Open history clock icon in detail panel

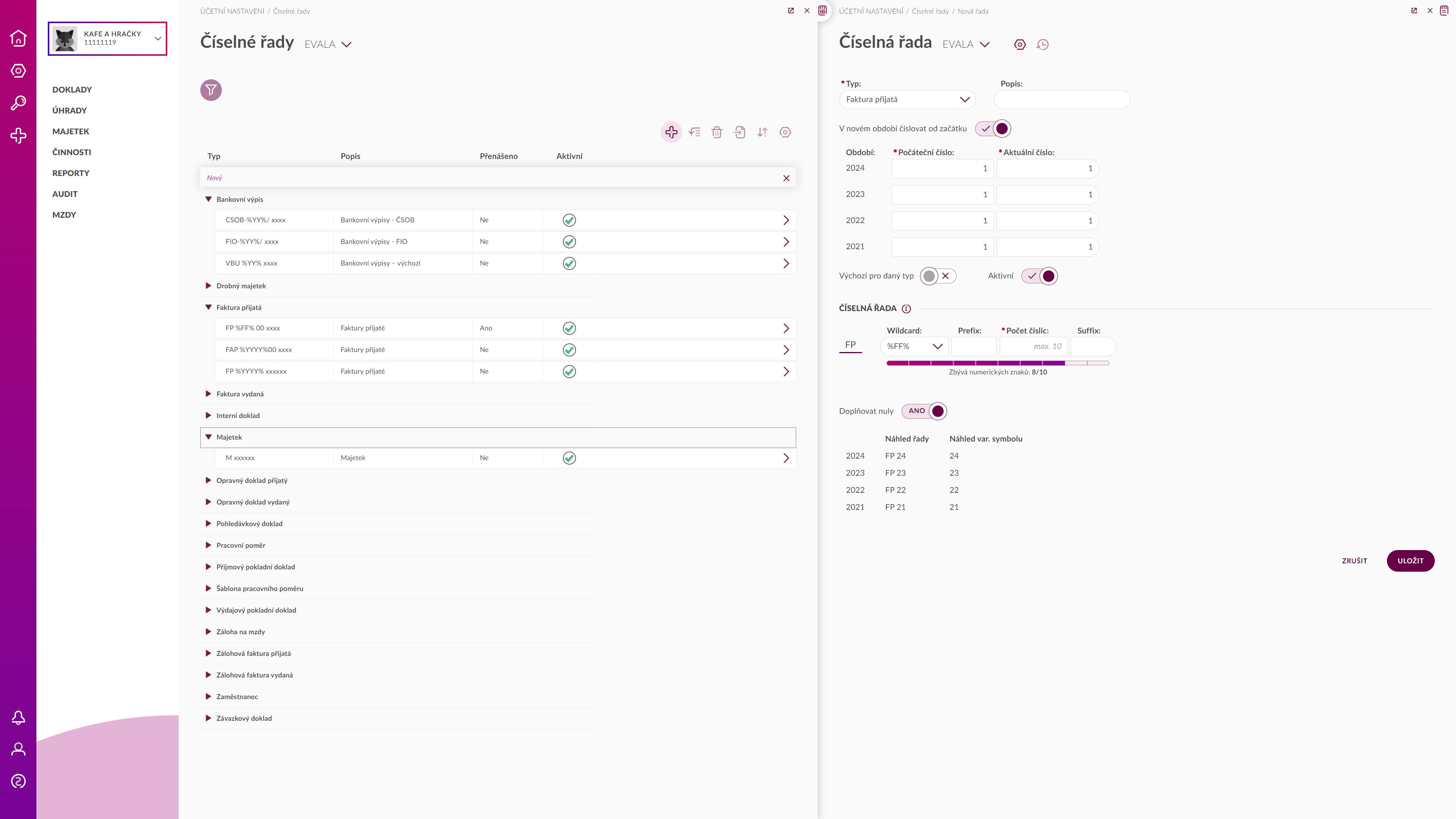click(1043, 45)
